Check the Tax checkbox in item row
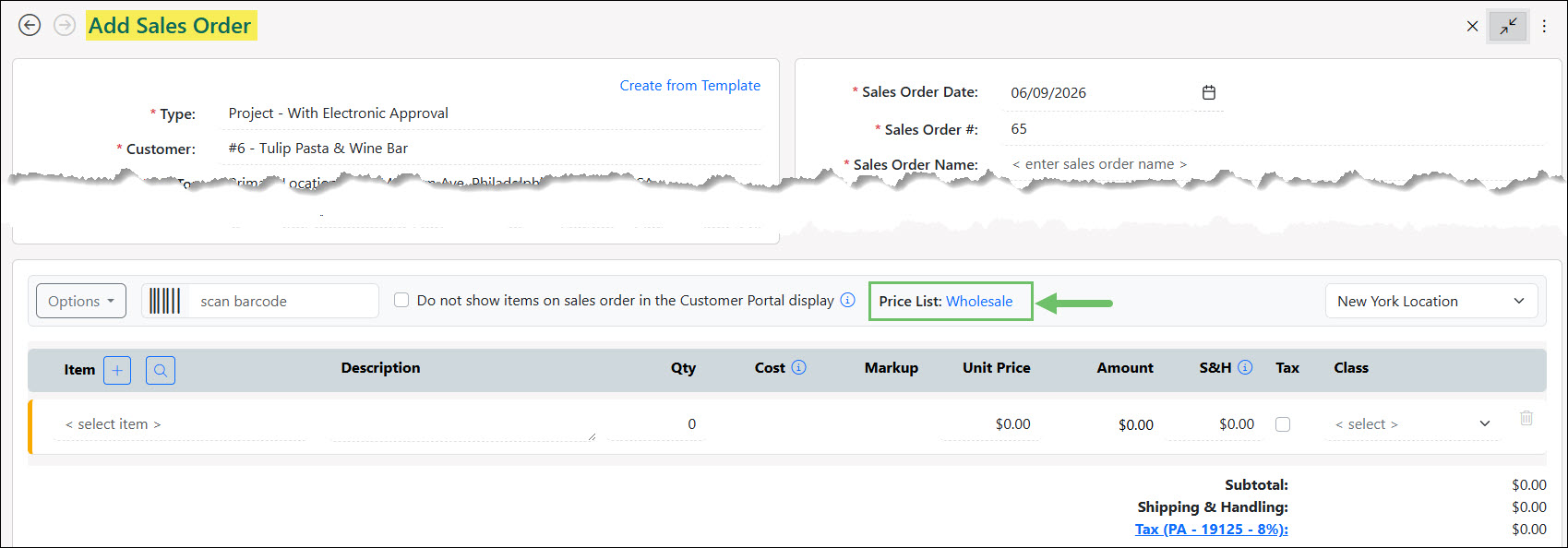This screenshot has height=548, width=1568. point(1283,424)
